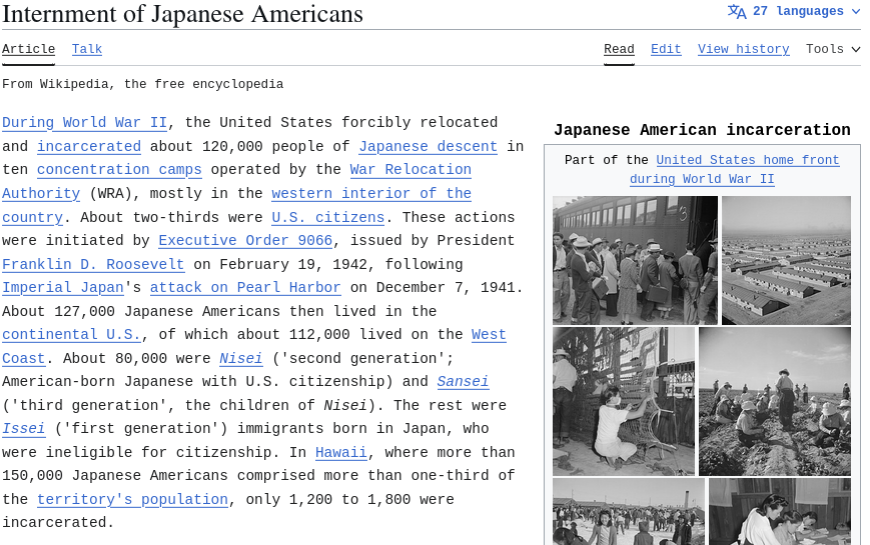The image size is (870, 545).
Task: Follow the During World War II link
Action: (x=84, y=122)
